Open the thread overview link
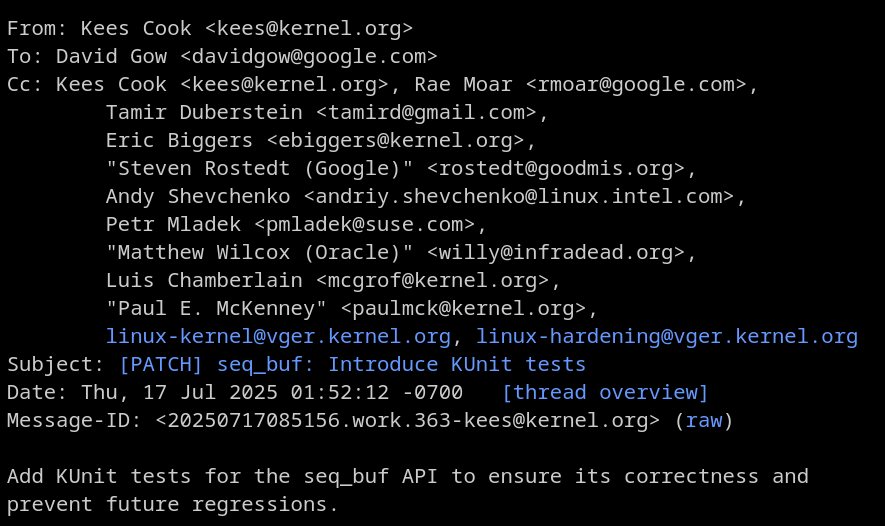This screenshot has width=885, height=526. coord(605,393)
